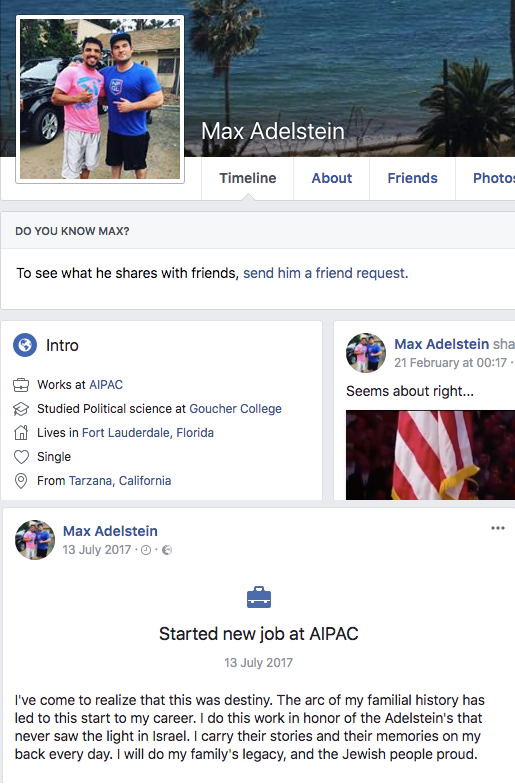Image resolution: width=515 pixels, height=784 pixels.
Task: Open Fort Lauderdale, Florida link
Action: [x=148, y=432]
